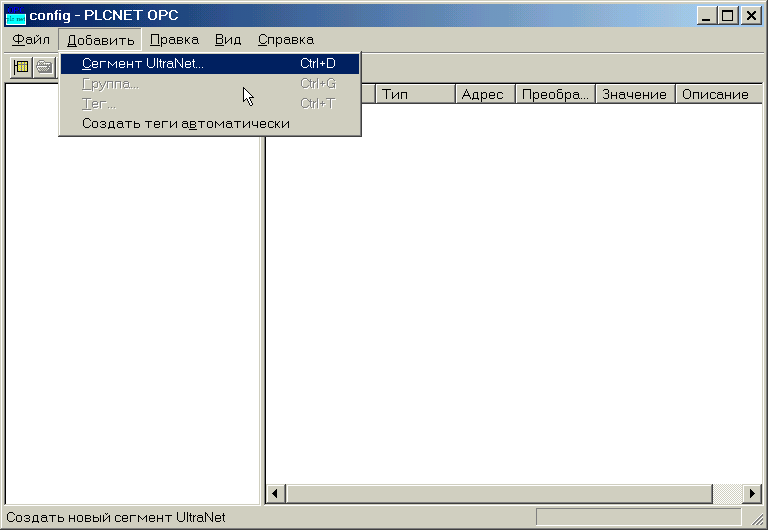Click the new configuration toolbar icon
768x530 pixels.
tap(21, 67)
